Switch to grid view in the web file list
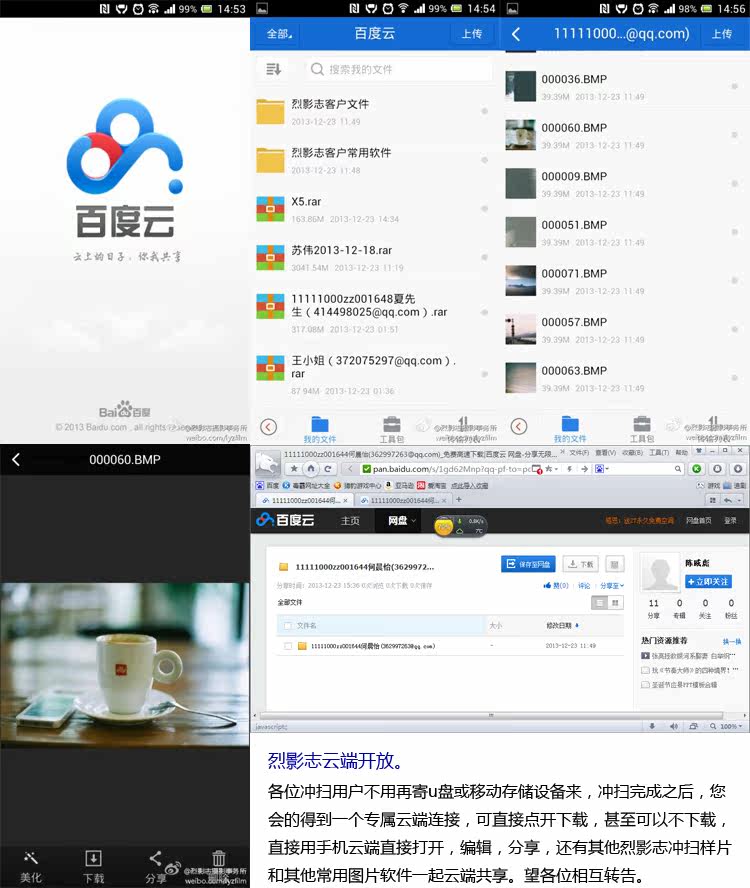750x888 pixels. (615, 603)
